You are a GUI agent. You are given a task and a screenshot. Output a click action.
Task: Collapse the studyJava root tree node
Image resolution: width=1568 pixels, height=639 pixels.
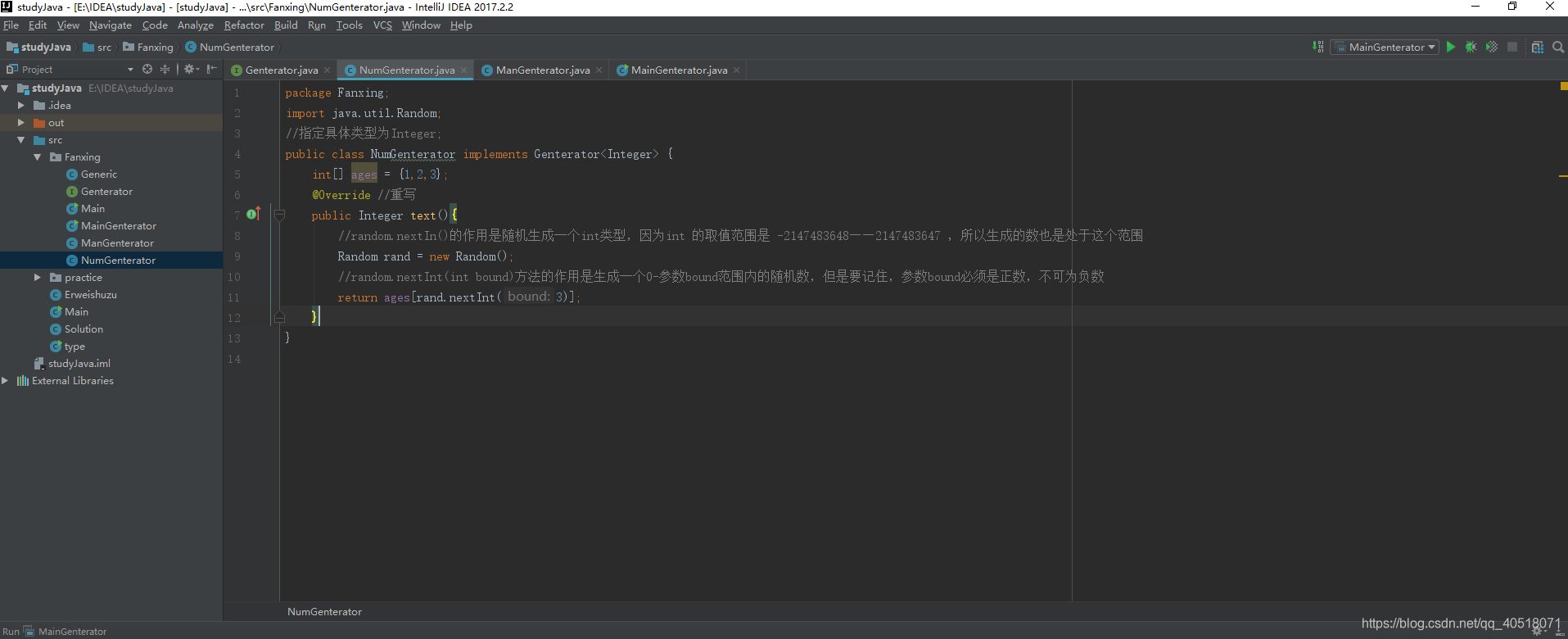click(6, 88)
